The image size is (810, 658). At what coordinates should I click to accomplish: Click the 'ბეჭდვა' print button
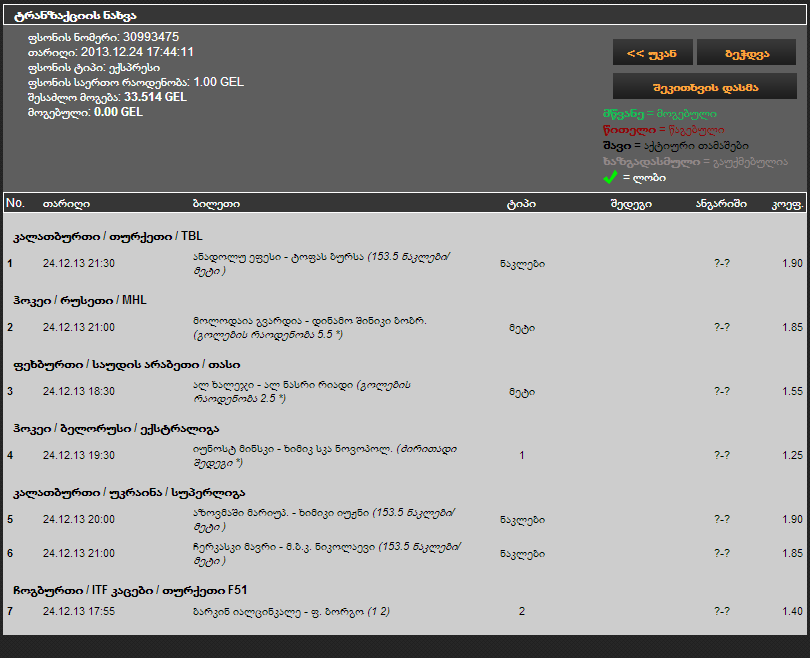[746, 53]
